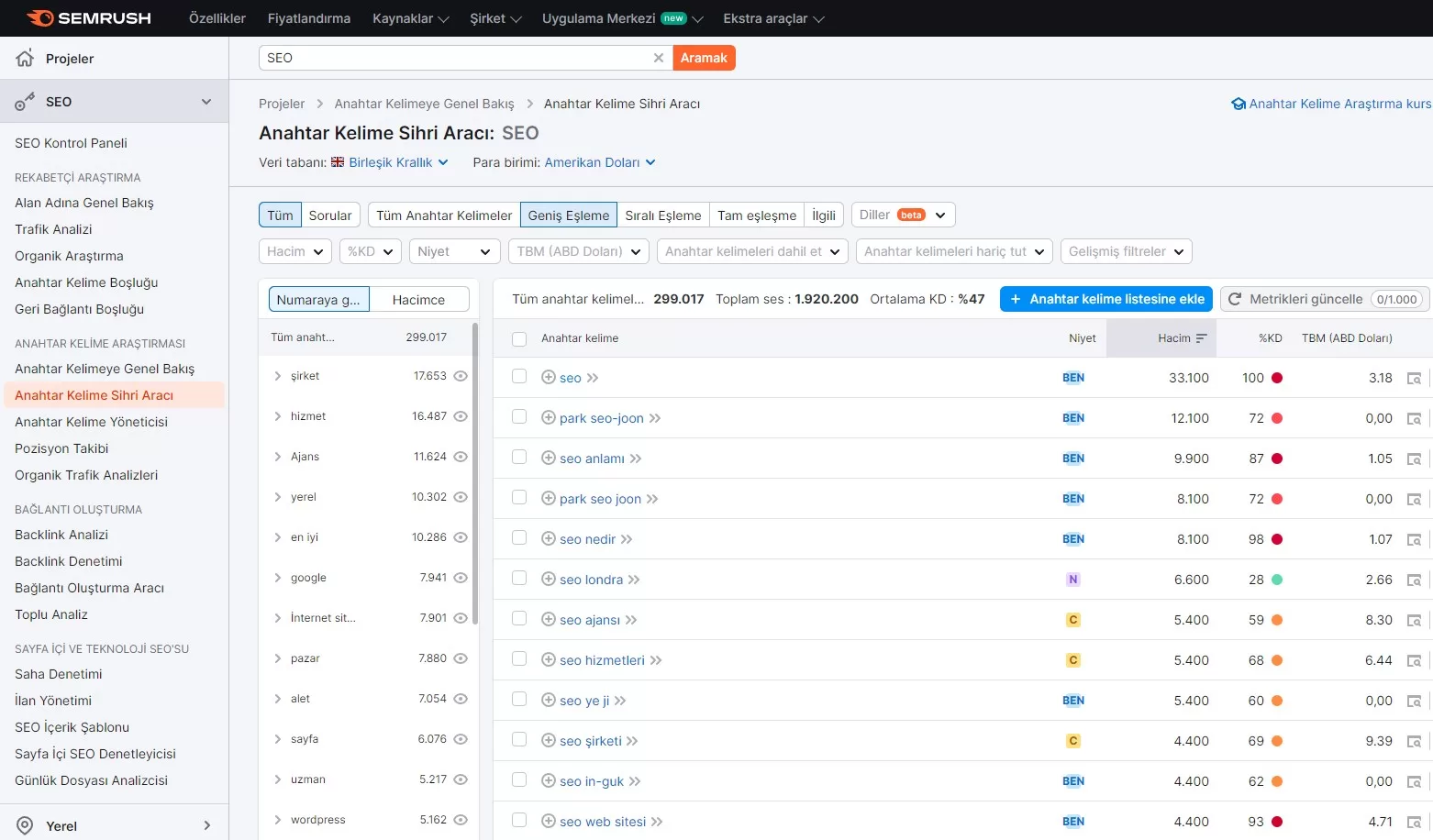1433x840 pixels.
Task: Open the seo londra keyword link
Action: [x=591, y=580]
